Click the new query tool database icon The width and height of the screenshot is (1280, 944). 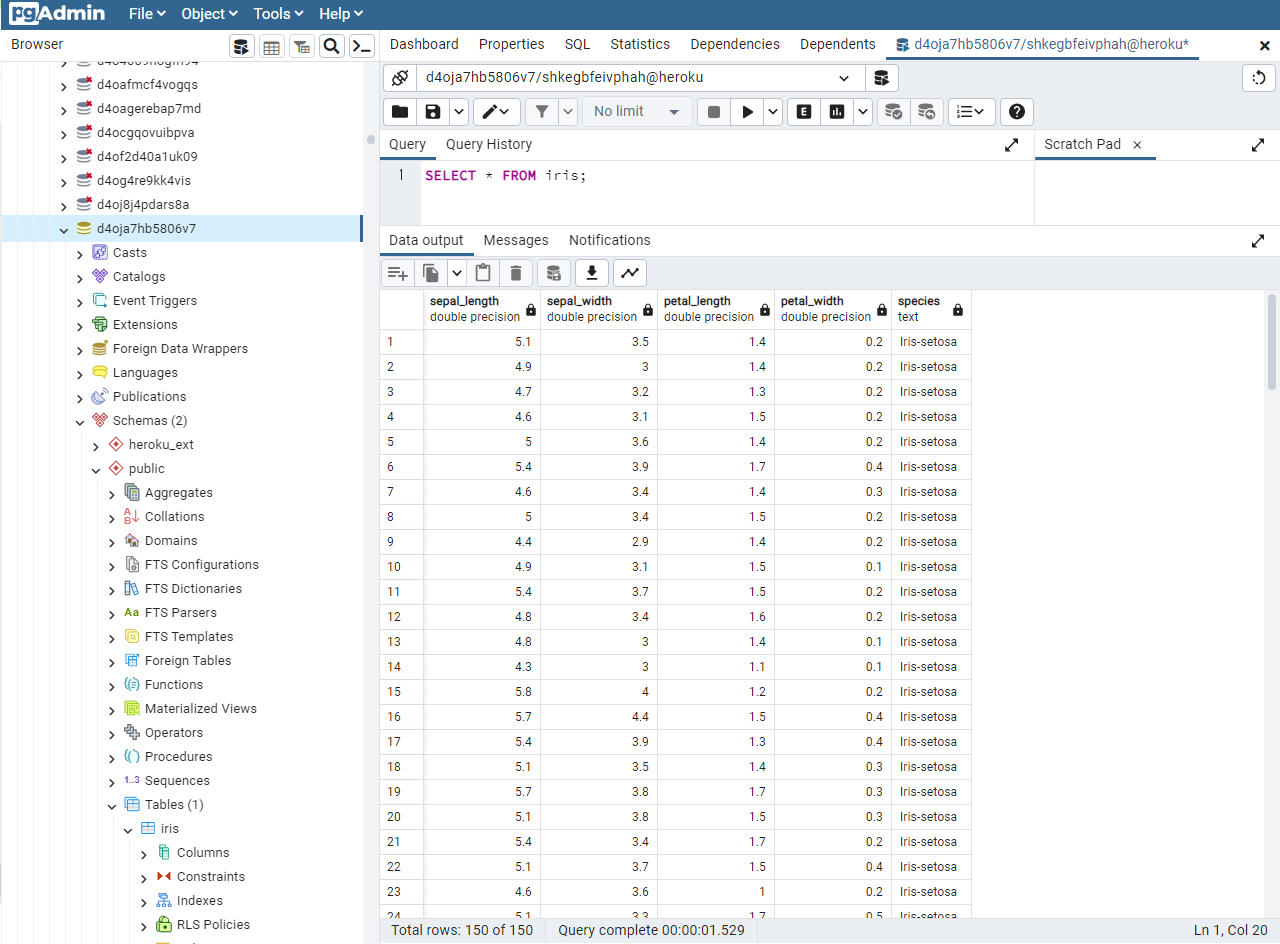[x=881, y=78]
